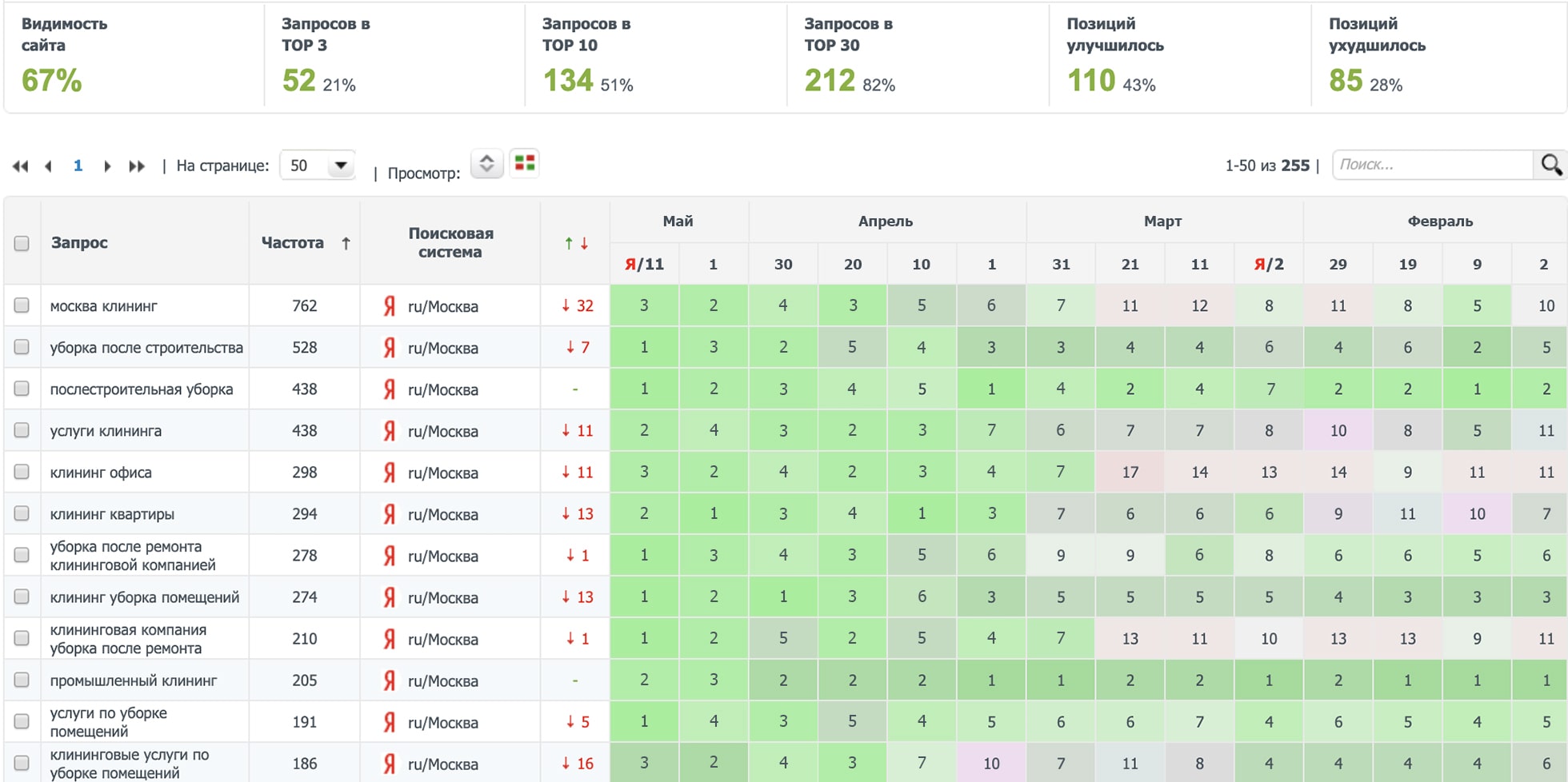Click the position change arrows column header

point(576,243)
